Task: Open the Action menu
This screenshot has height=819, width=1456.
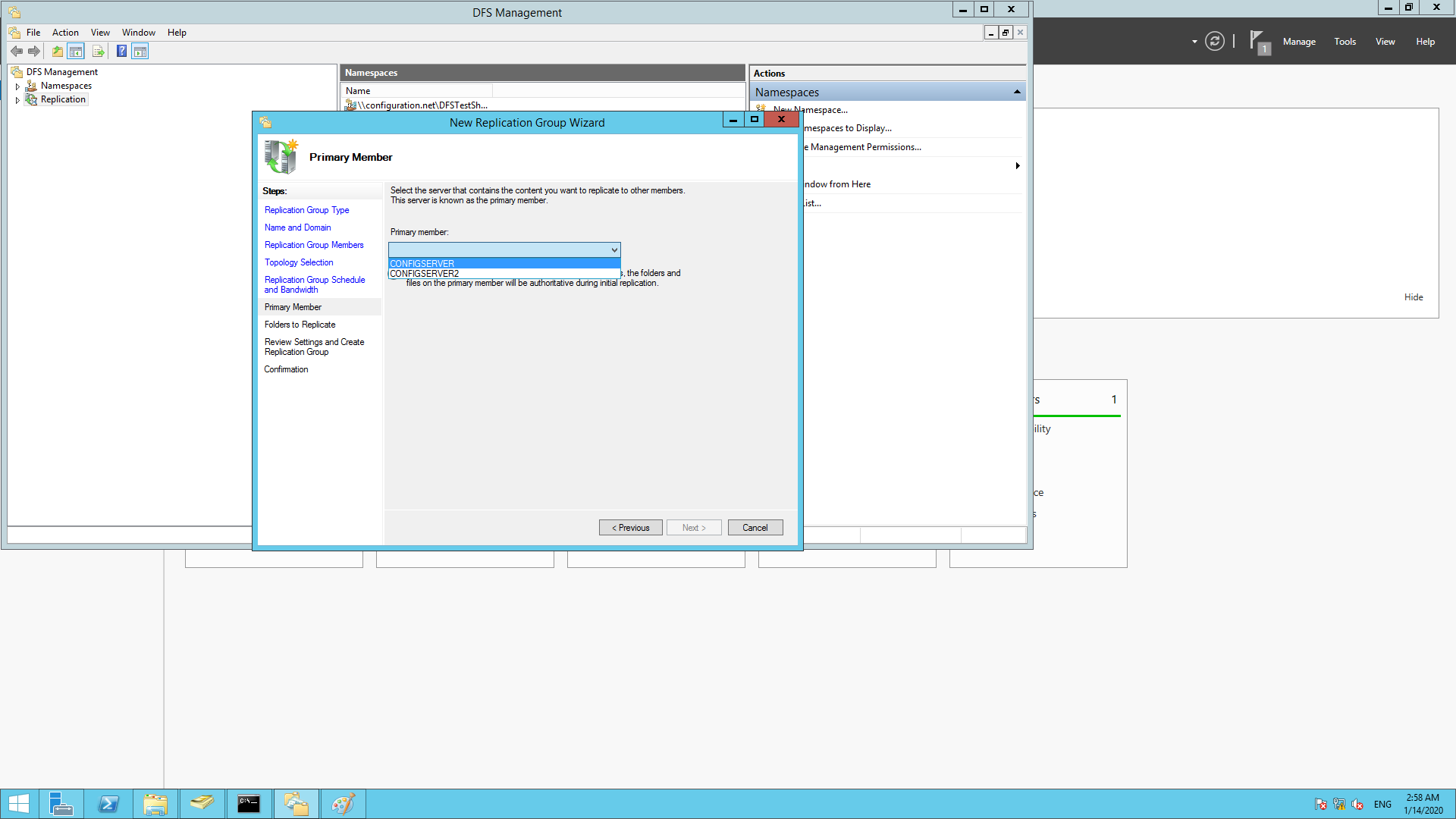Action: [x=65, y=33]
